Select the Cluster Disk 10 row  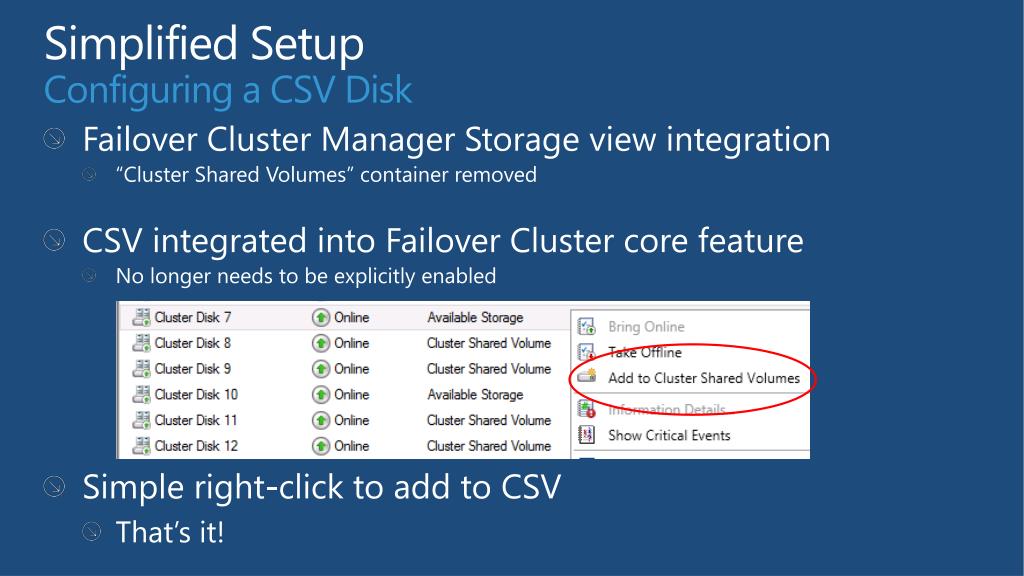click(344, 395)
